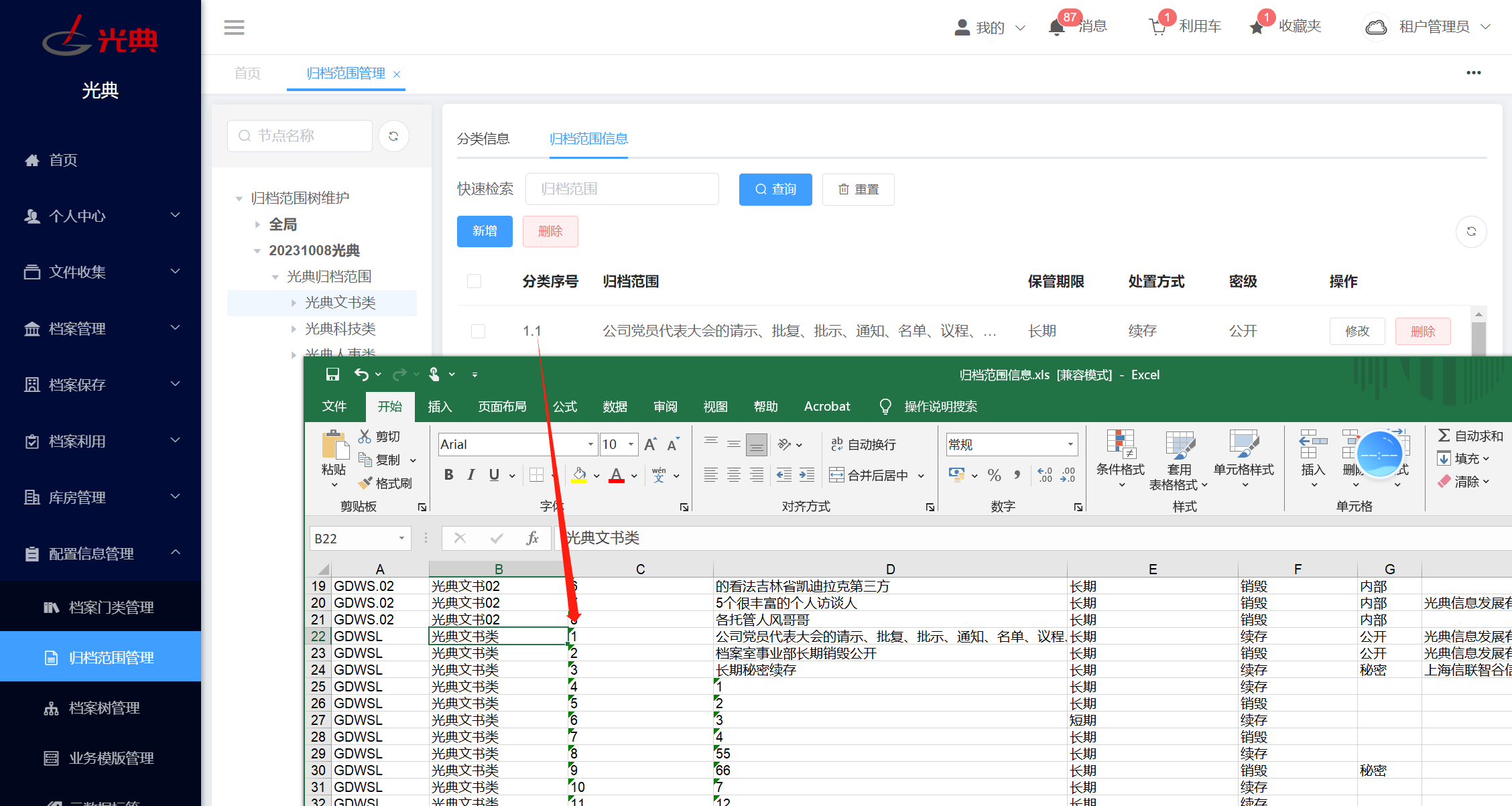The image size is (1512, 806).
Task: Expand the 我的 user dropdown
Action: click(991, 27)
